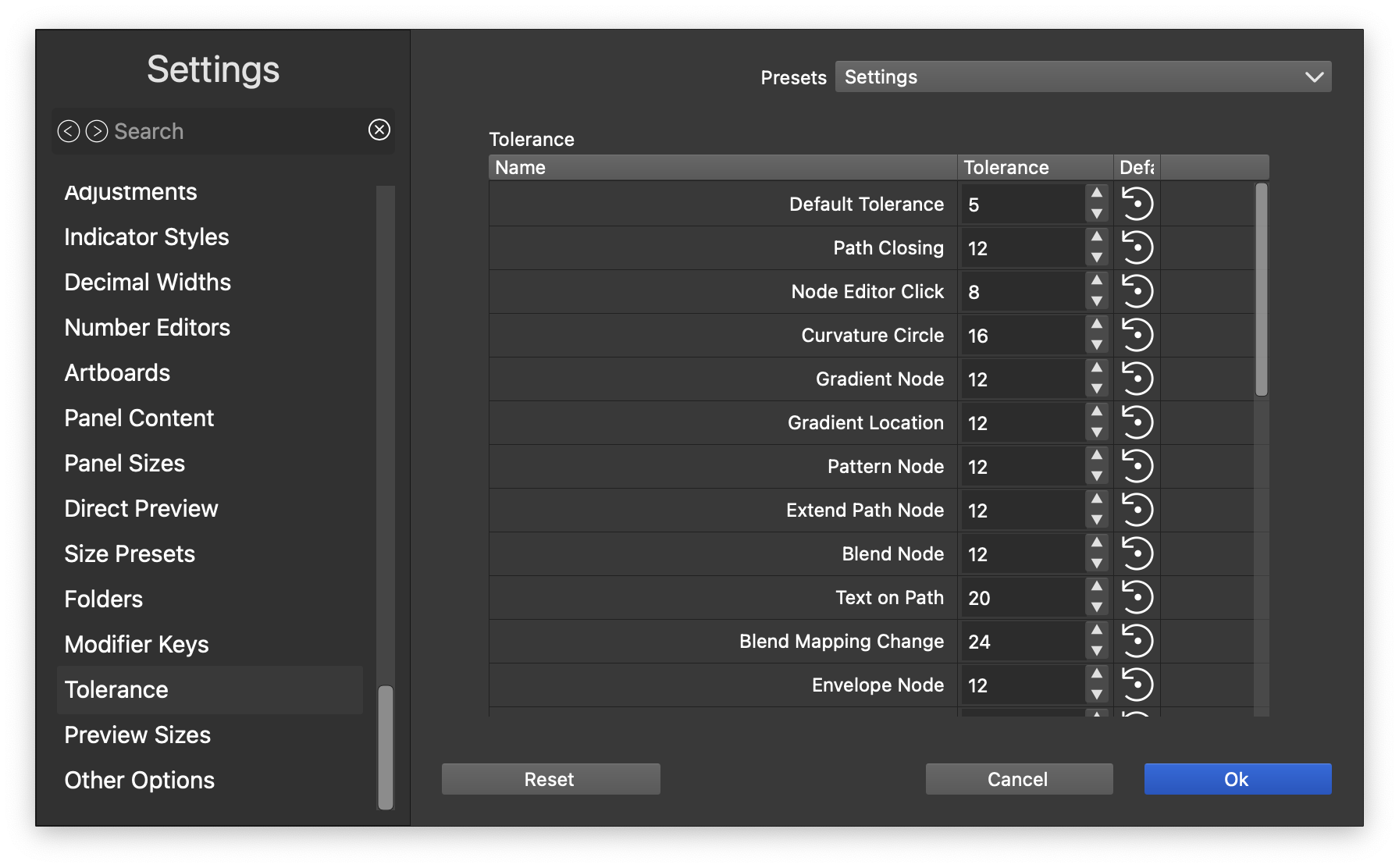Reset Default Tolerance to its default value
The image size is (1399, 868).
(1137, 205)
